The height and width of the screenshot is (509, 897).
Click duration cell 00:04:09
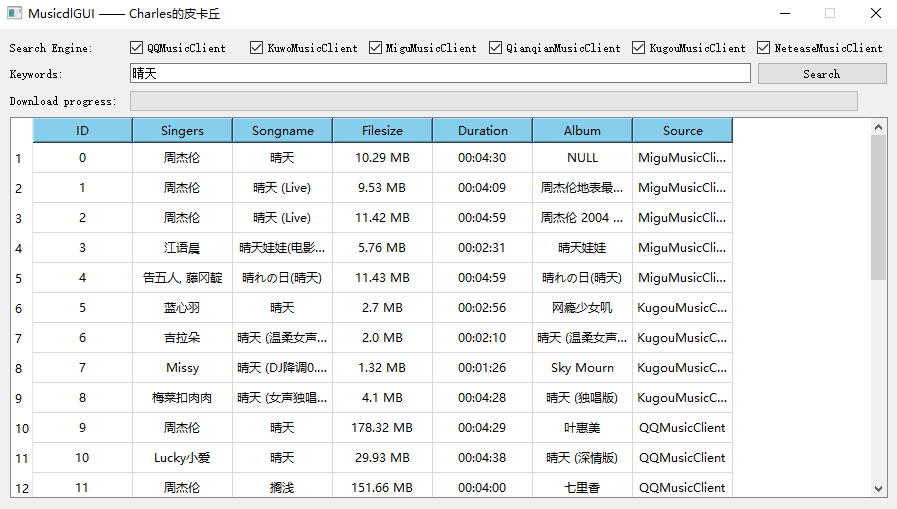pyautogui.click(x=482, y=188)
